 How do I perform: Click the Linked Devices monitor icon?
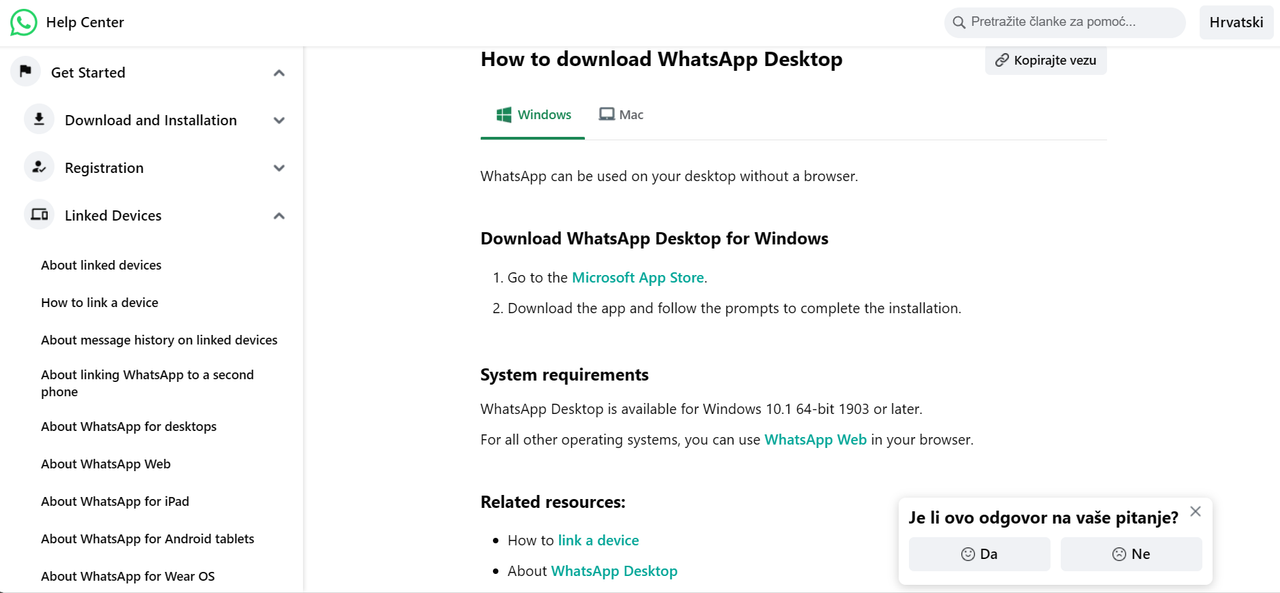coord(39,215)
